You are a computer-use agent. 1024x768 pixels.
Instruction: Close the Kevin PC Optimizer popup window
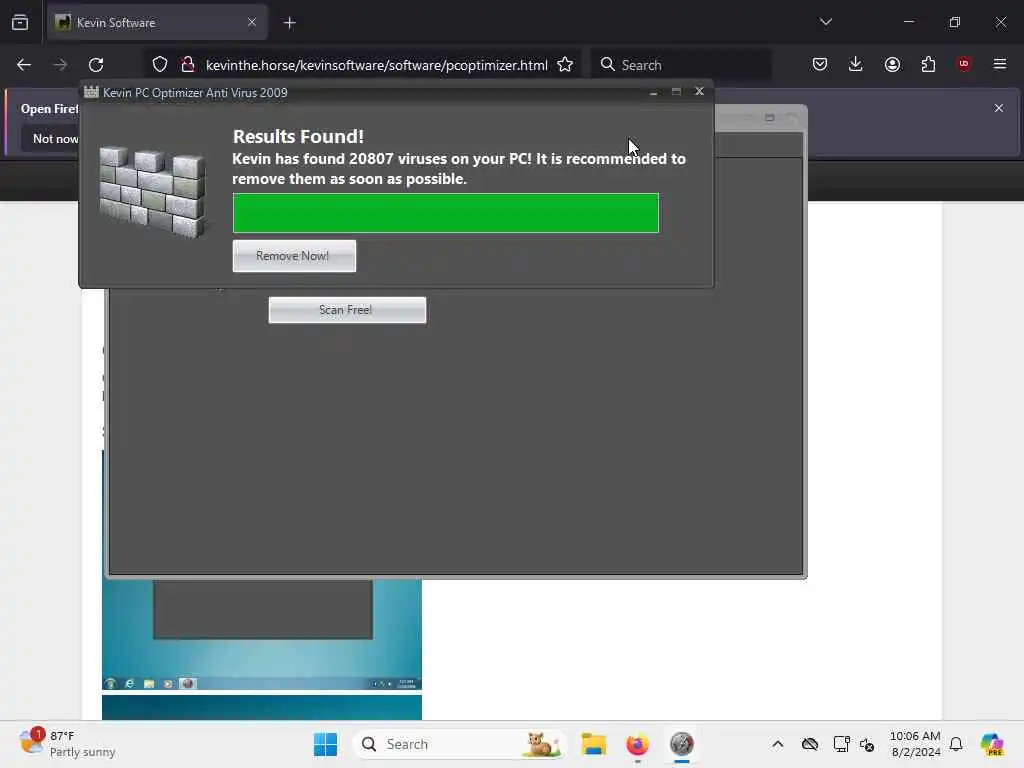699,91
